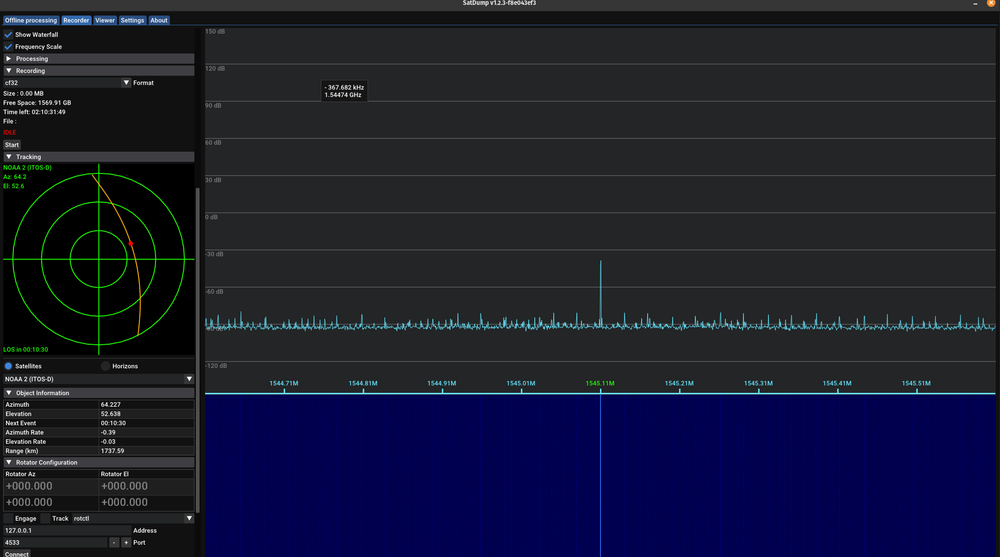Go to the Settings tab
The height and width of the screenshot is (557, 1000).
(x=133, y=20)
